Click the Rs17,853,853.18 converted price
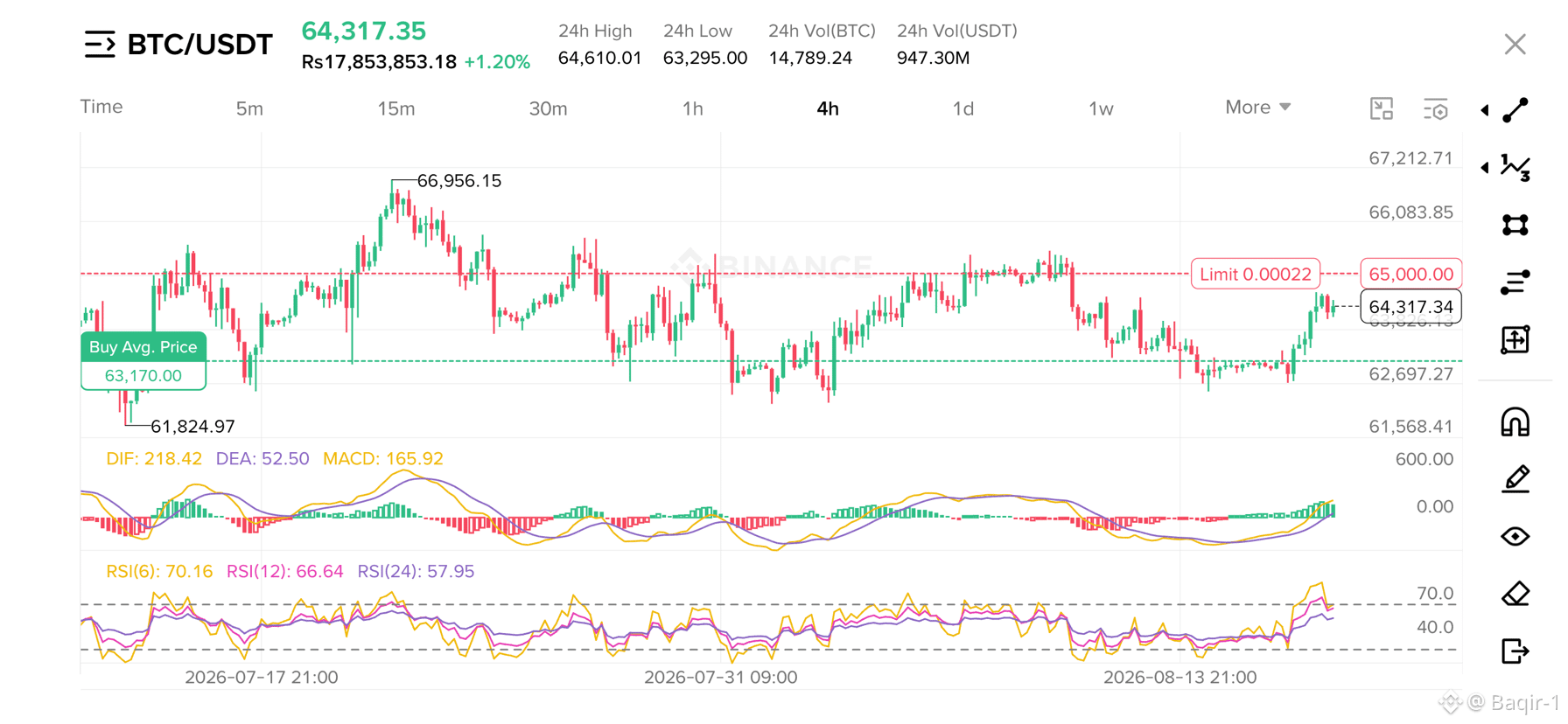The height and width of the screenshot is (724, 1568). (379, 62)
